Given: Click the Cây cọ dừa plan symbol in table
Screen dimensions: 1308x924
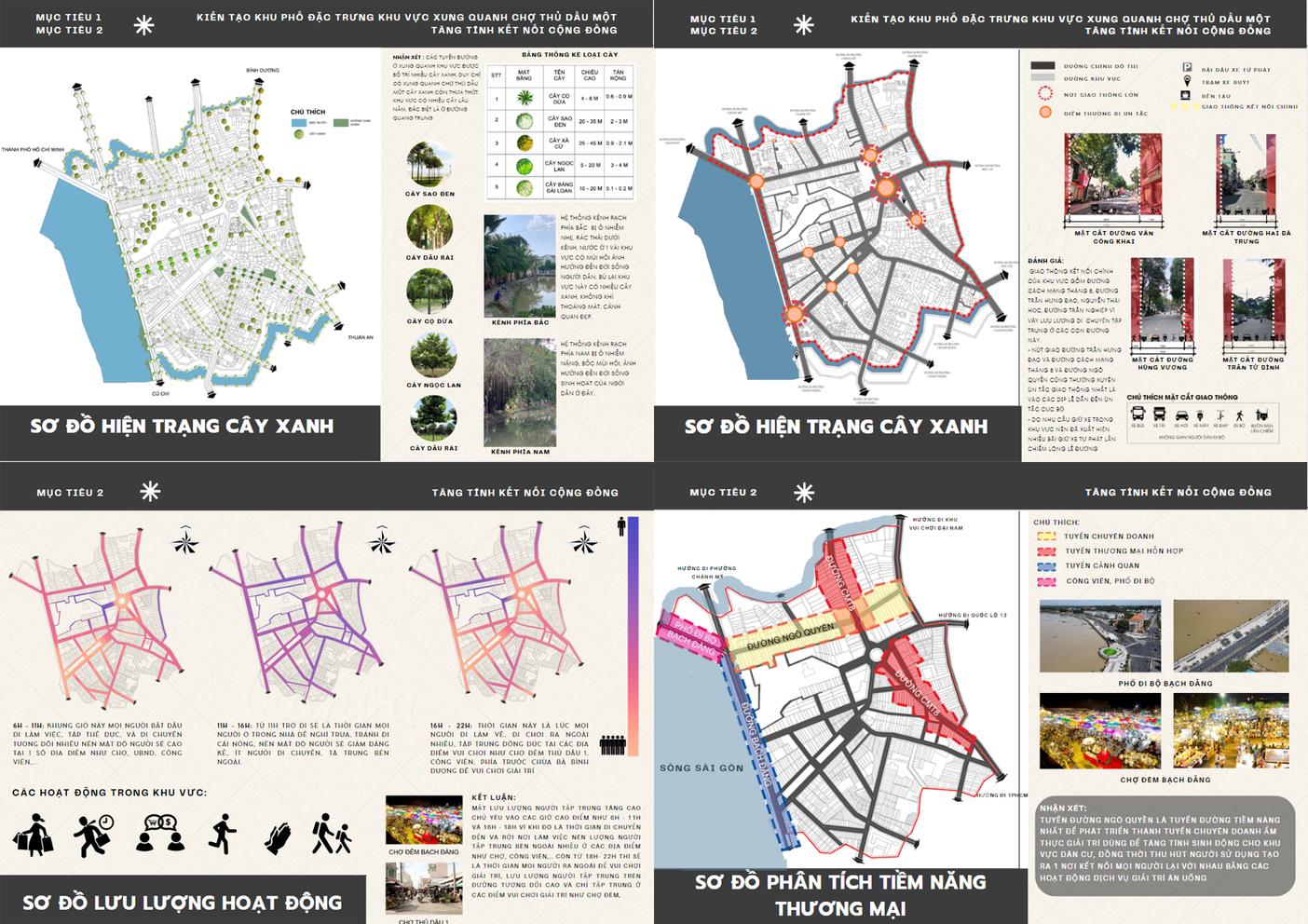Looking at the screenshot, I should [525, 97].
